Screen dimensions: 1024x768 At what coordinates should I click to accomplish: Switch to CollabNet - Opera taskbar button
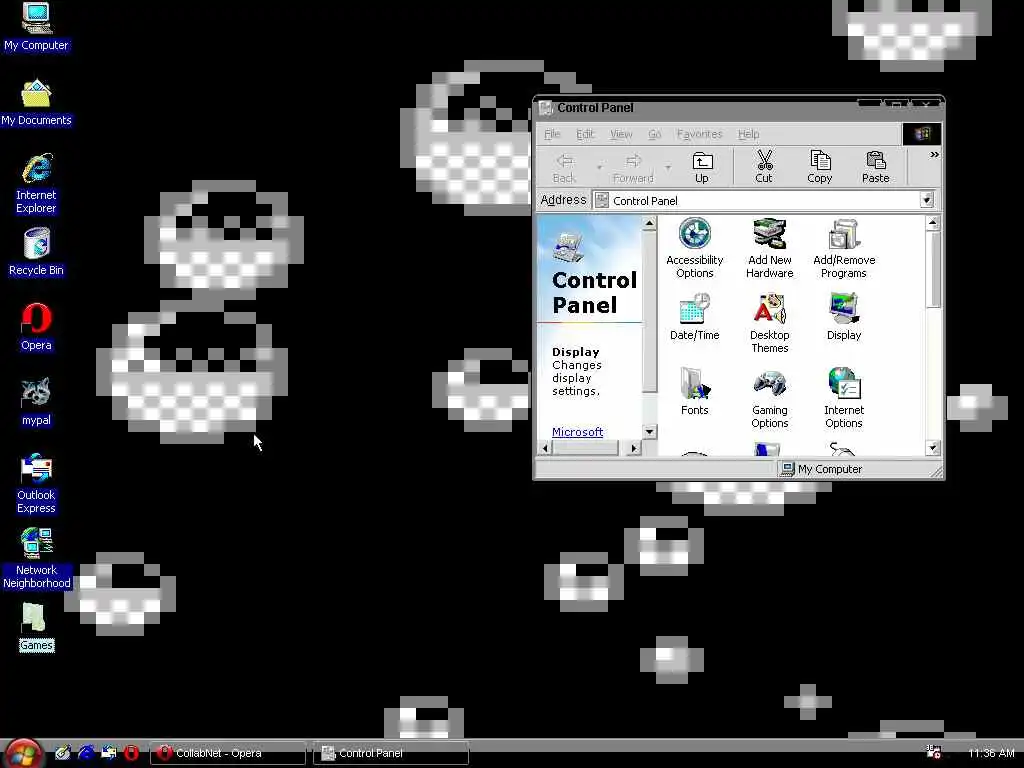click(228, 753)
